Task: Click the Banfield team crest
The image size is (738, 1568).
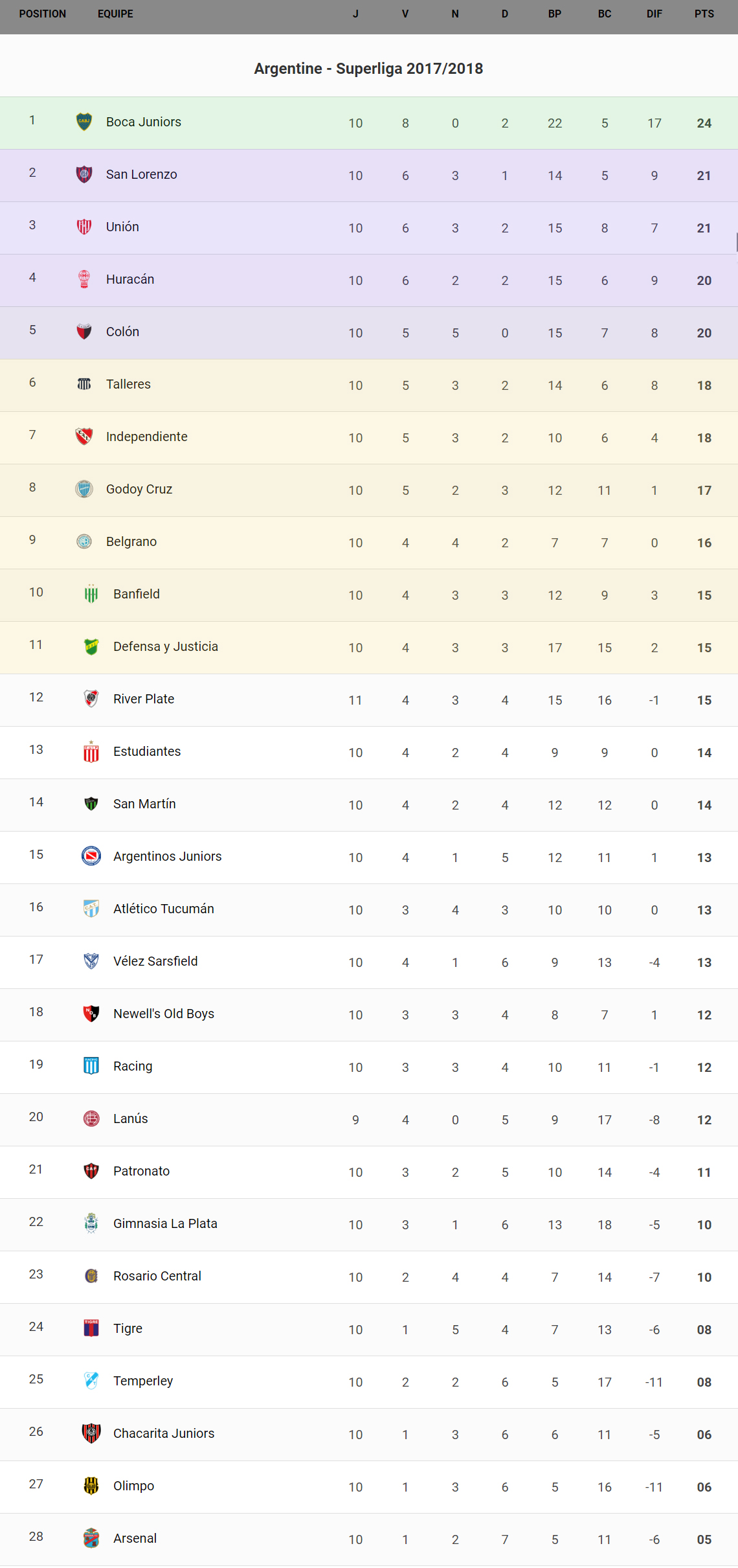Action: (91, 594)
